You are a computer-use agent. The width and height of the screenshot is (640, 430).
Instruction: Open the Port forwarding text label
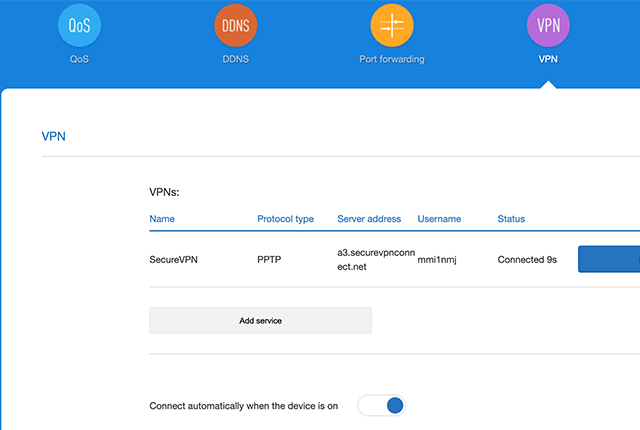(391, 59)
